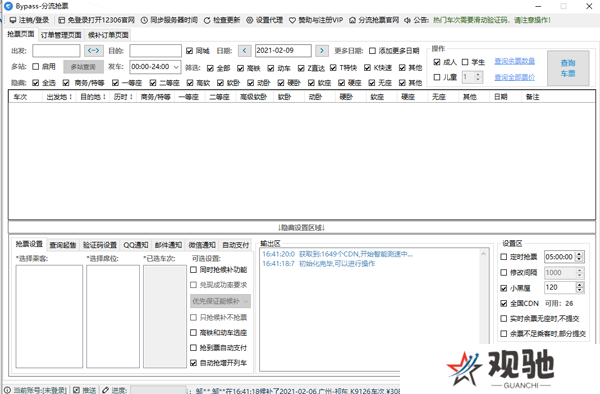The width and height of the screenshot is (600, 394).
Task: Click the 检查更新 refresh icon
Action: point(207,20)
